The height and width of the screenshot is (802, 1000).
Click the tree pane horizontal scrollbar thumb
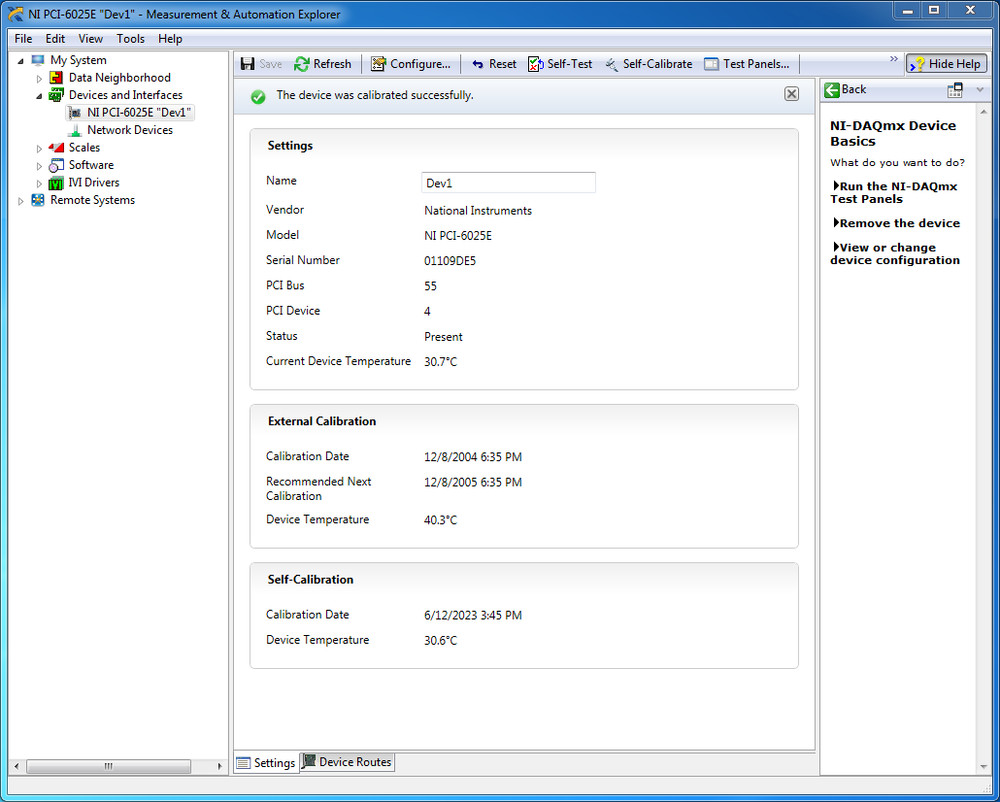pos(108,766)
